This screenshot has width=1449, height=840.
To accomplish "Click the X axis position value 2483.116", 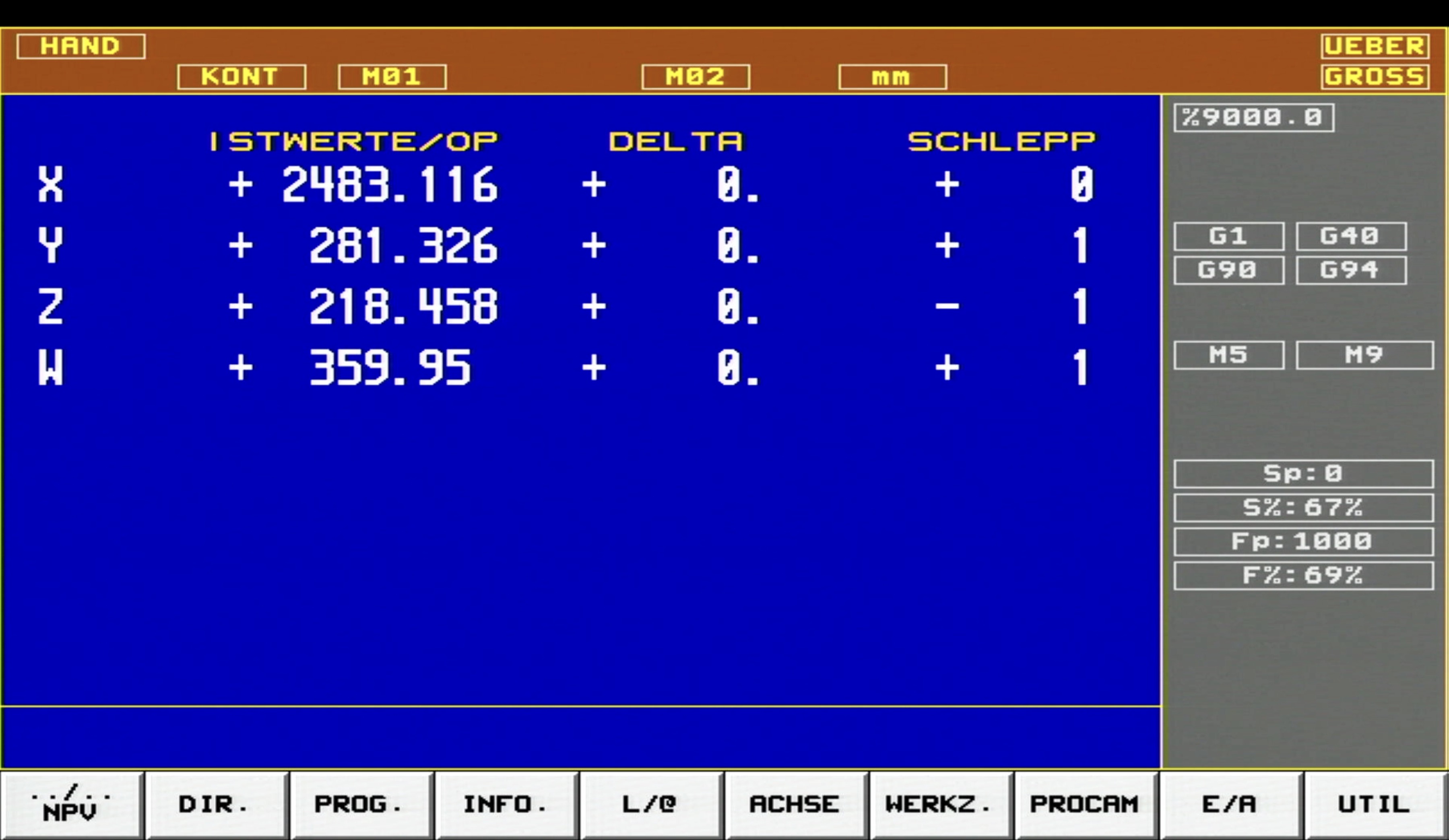I will pyautogui.click(x=390, y=185).
